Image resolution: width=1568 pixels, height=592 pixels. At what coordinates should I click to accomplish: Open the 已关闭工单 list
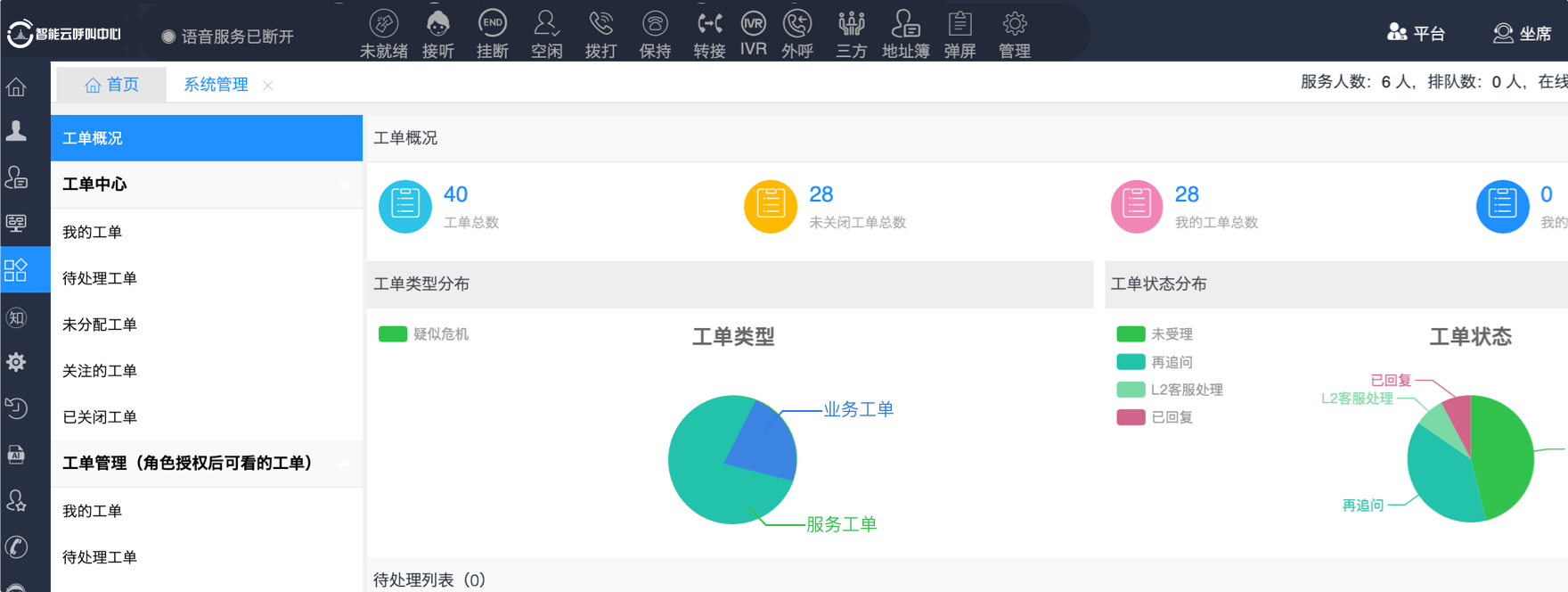[100, 417]
